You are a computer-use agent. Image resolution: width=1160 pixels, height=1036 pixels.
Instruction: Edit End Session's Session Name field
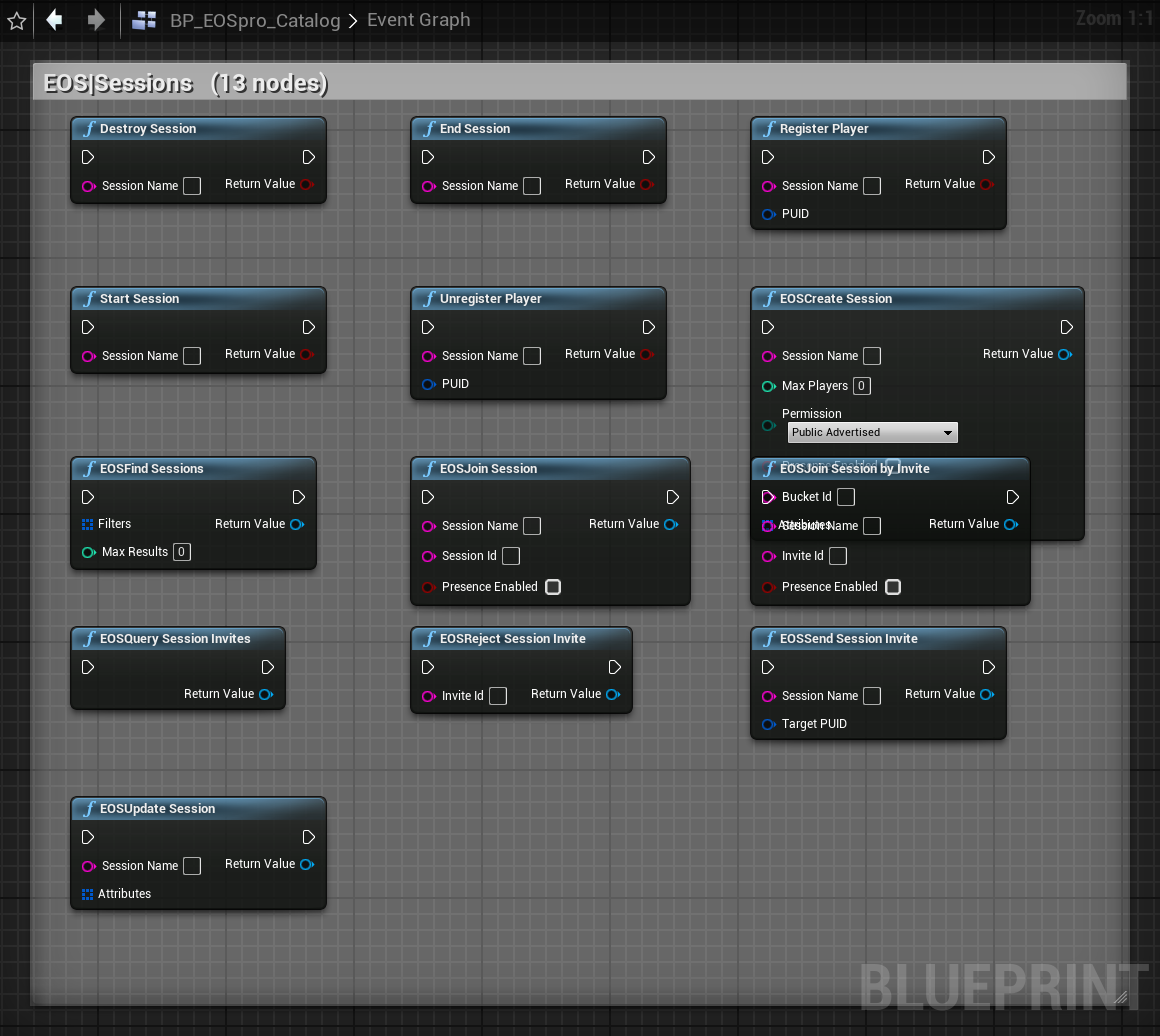coord(532,186)
